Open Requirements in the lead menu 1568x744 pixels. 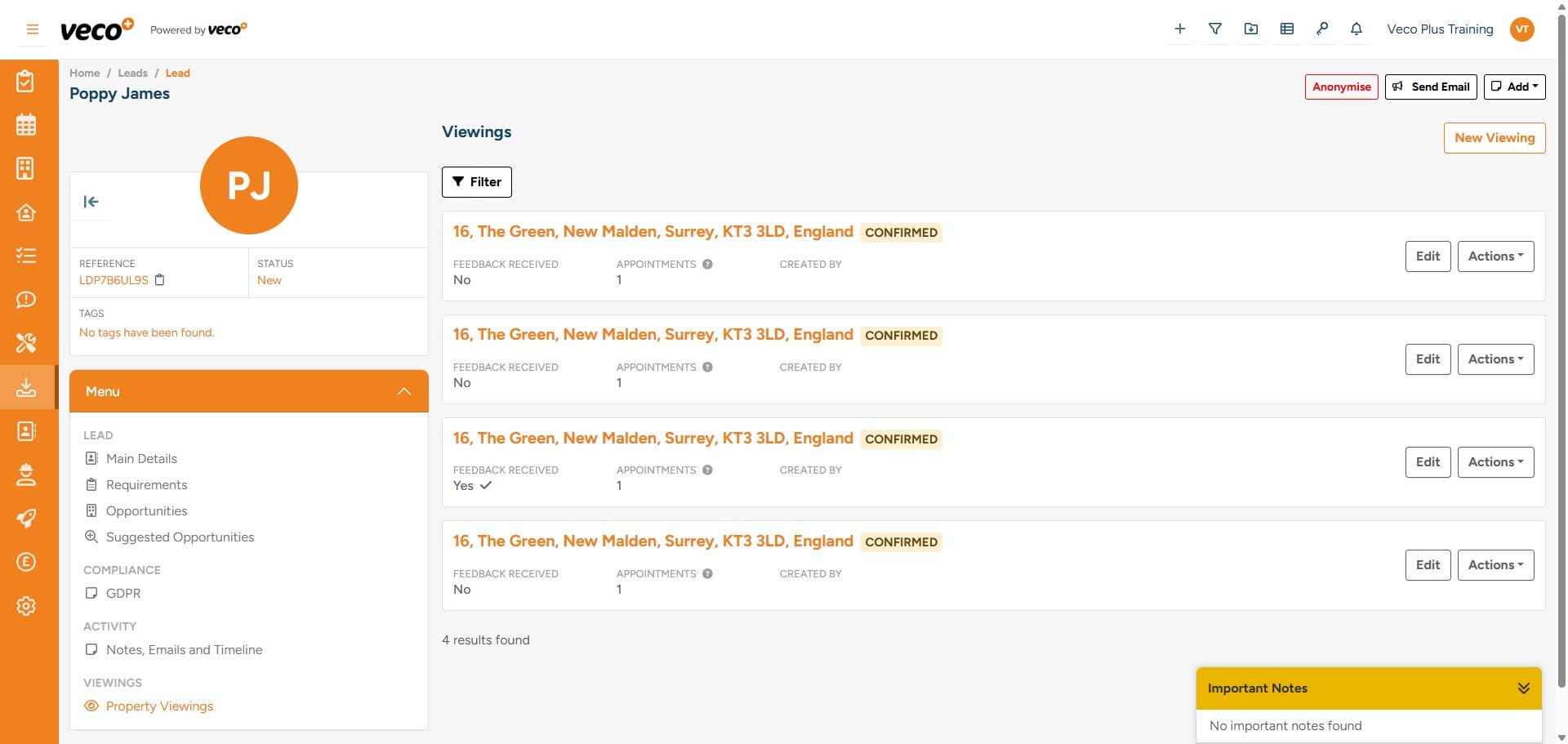[x=146, y=485]
